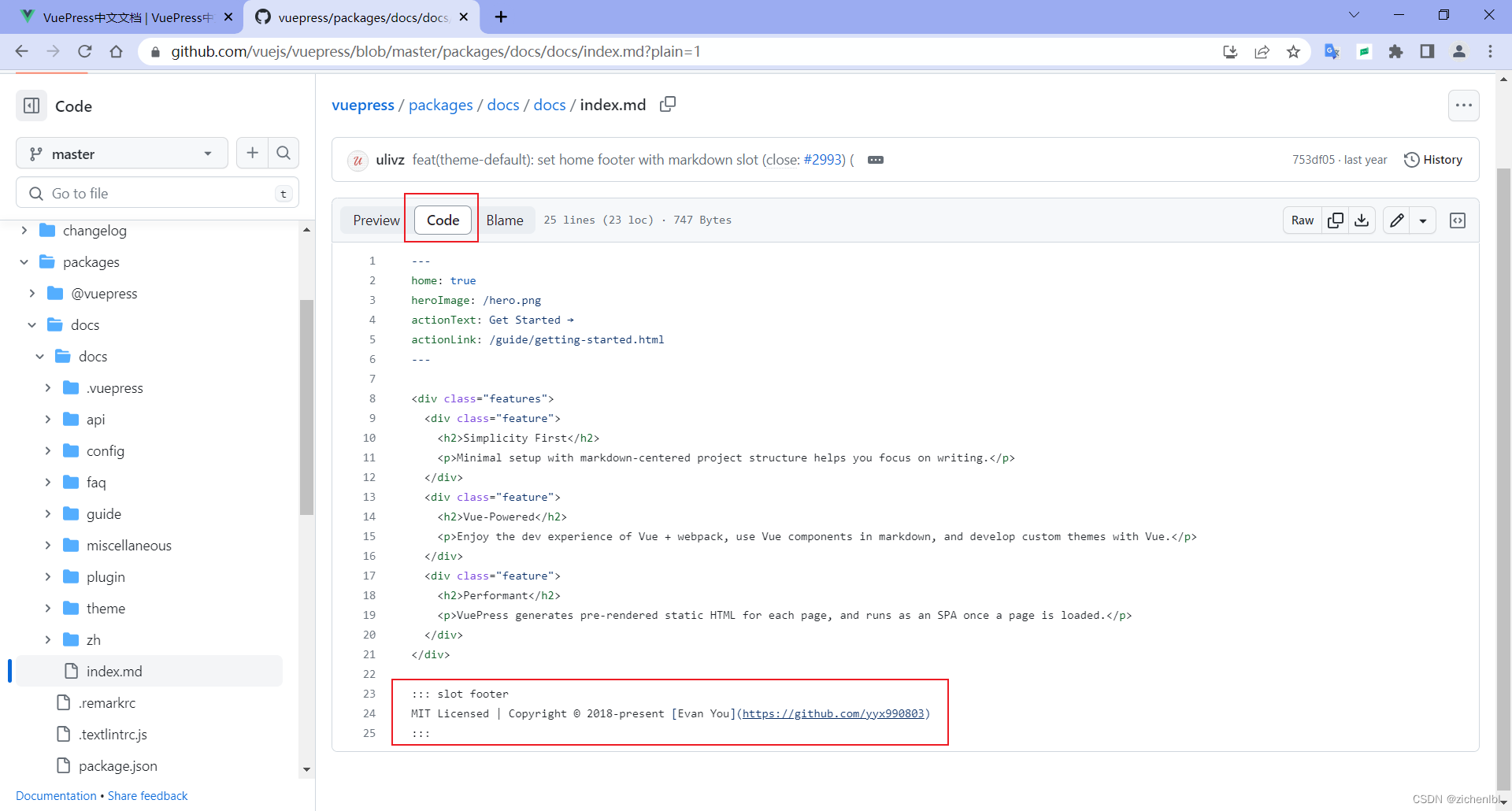1512x811 pixels.
Task: Open the miscellaneous folder
Action: 129,545
